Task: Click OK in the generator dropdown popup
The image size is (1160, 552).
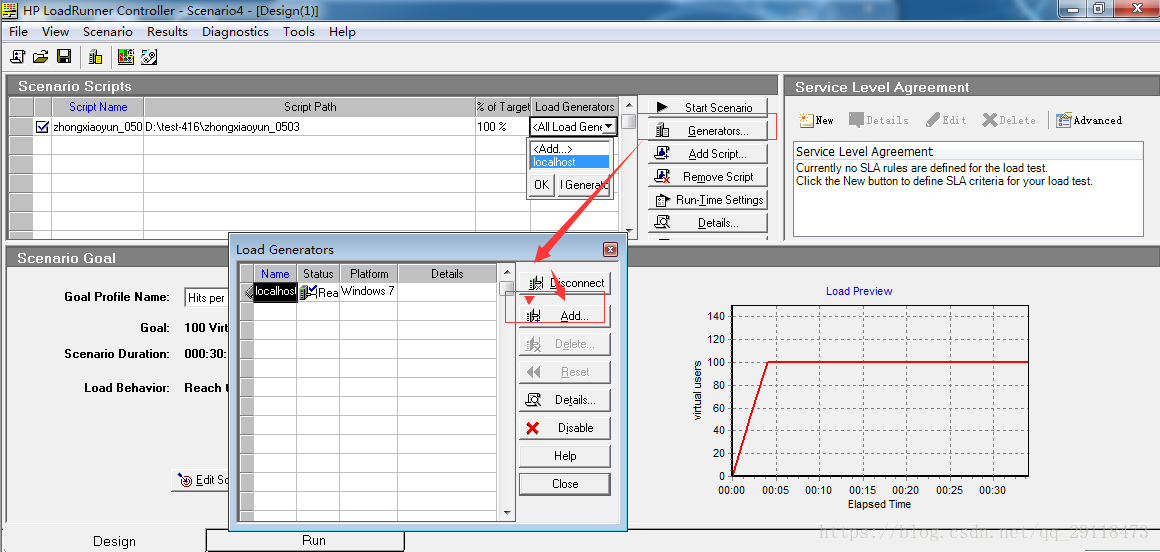Action: click(x=542, y=185)
